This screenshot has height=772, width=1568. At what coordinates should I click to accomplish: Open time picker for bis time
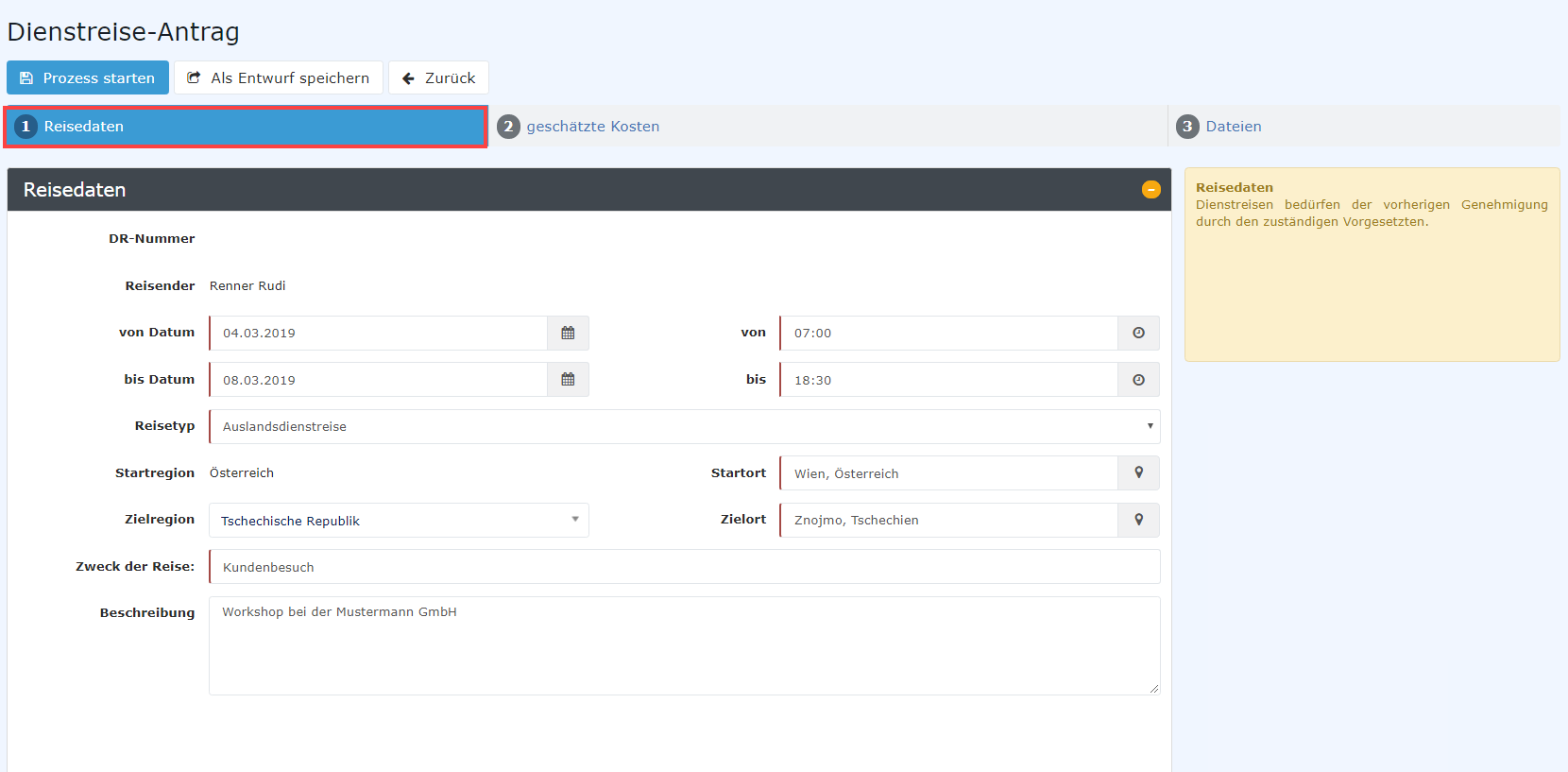point(1138,380)
